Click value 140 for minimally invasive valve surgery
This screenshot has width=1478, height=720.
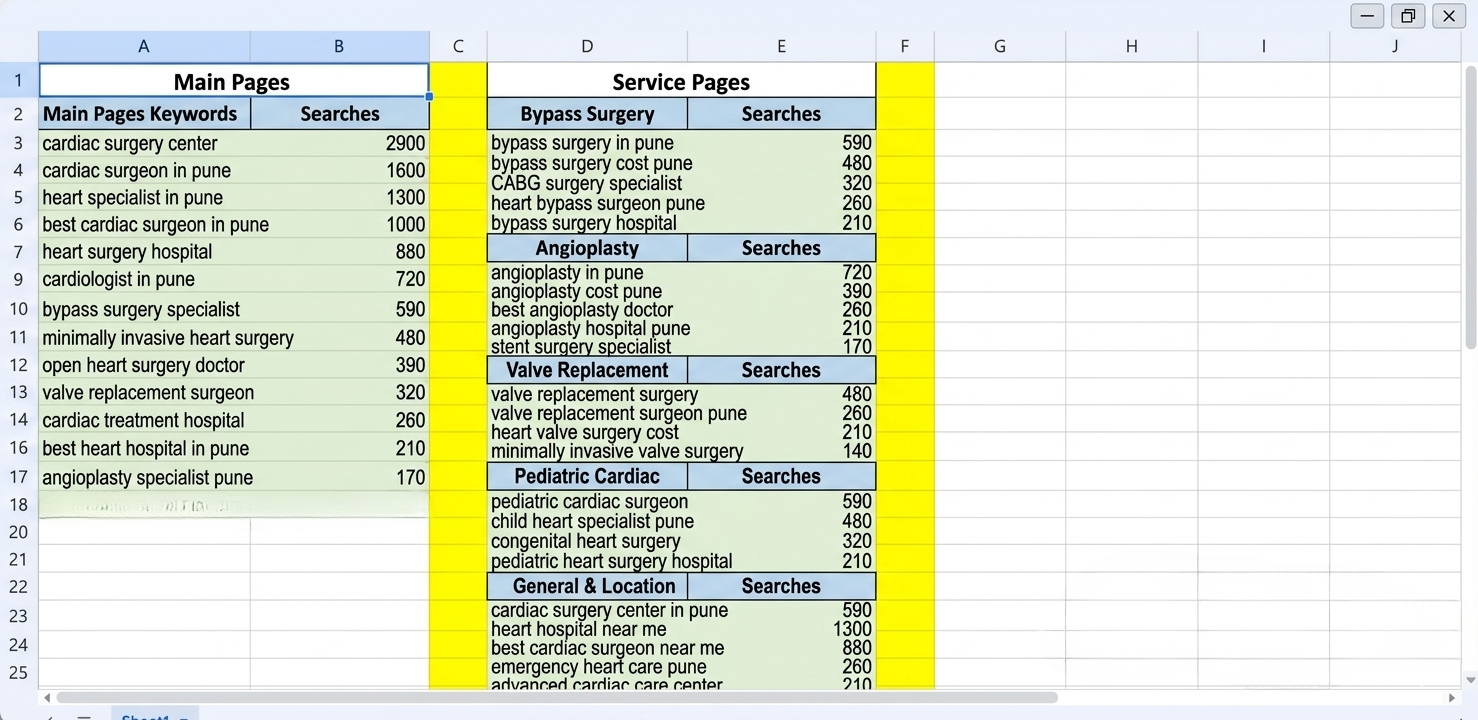click(x=857, y=451)
